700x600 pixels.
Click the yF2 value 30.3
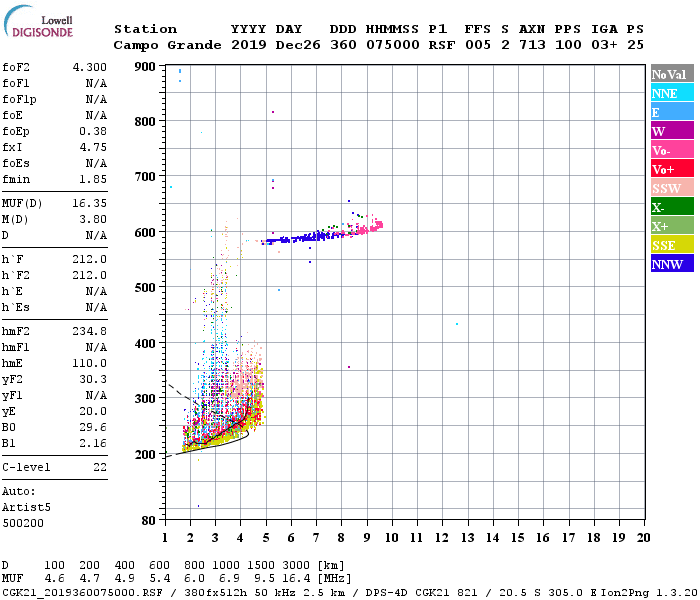tap(93, 379)
